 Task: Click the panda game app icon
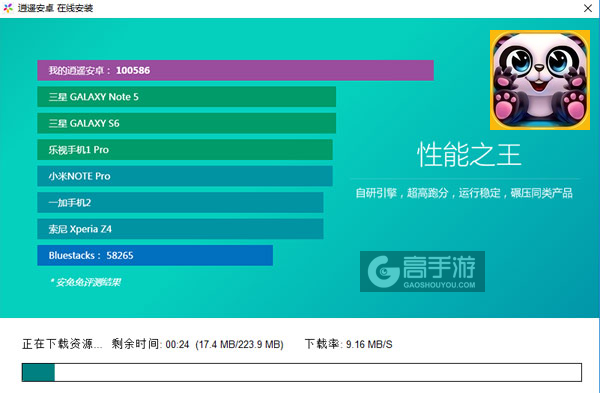540,80
